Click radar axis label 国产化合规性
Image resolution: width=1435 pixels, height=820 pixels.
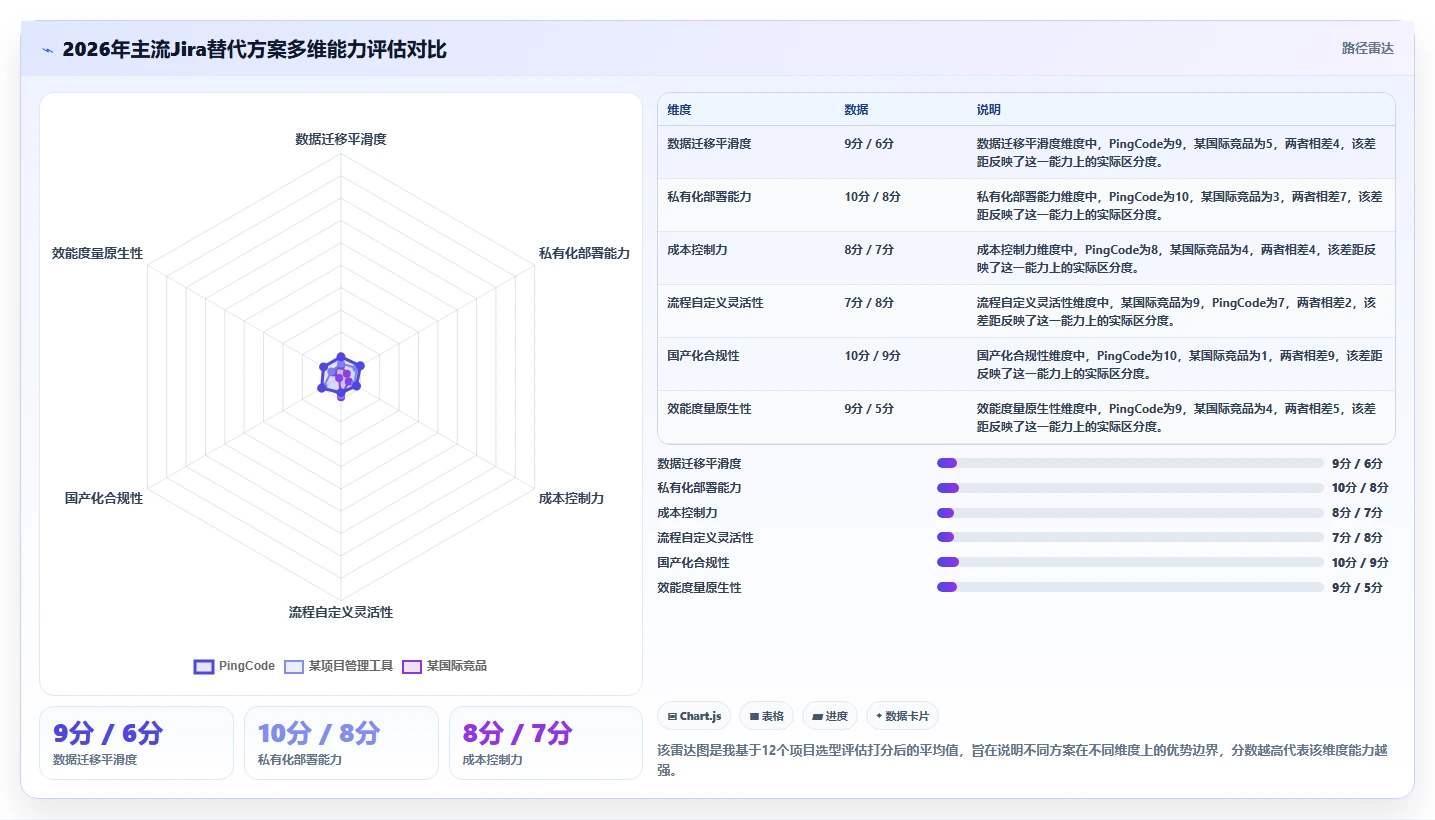[x=104, y=498]
